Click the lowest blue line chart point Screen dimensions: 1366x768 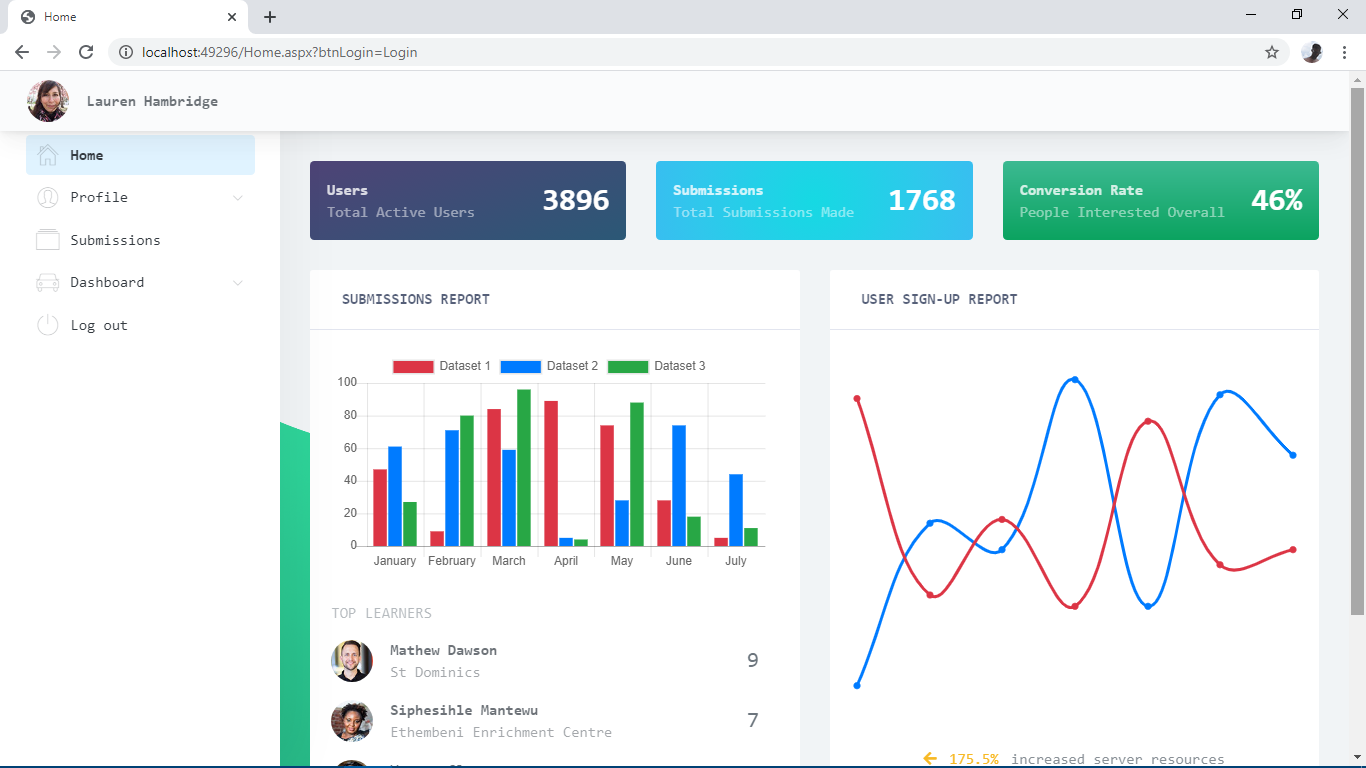[857, 685]
